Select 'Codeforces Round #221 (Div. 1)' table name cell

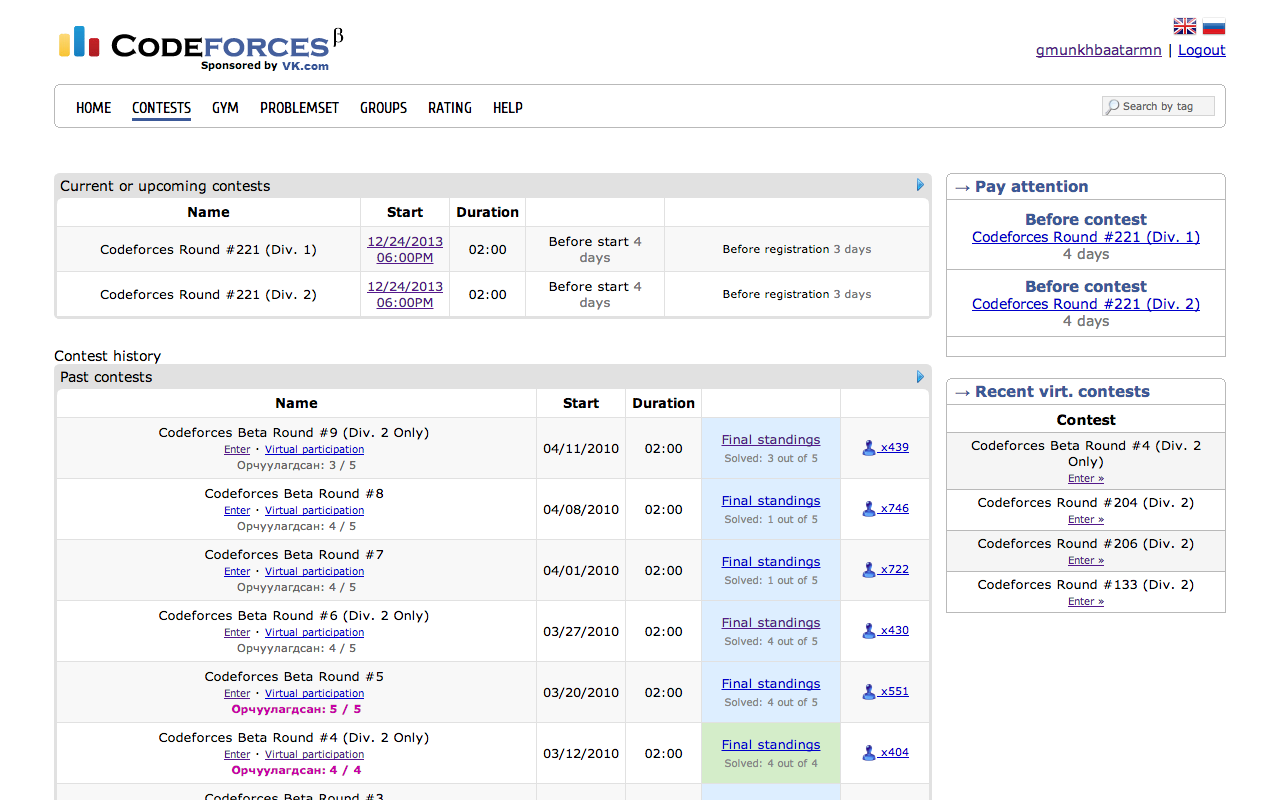208,250
